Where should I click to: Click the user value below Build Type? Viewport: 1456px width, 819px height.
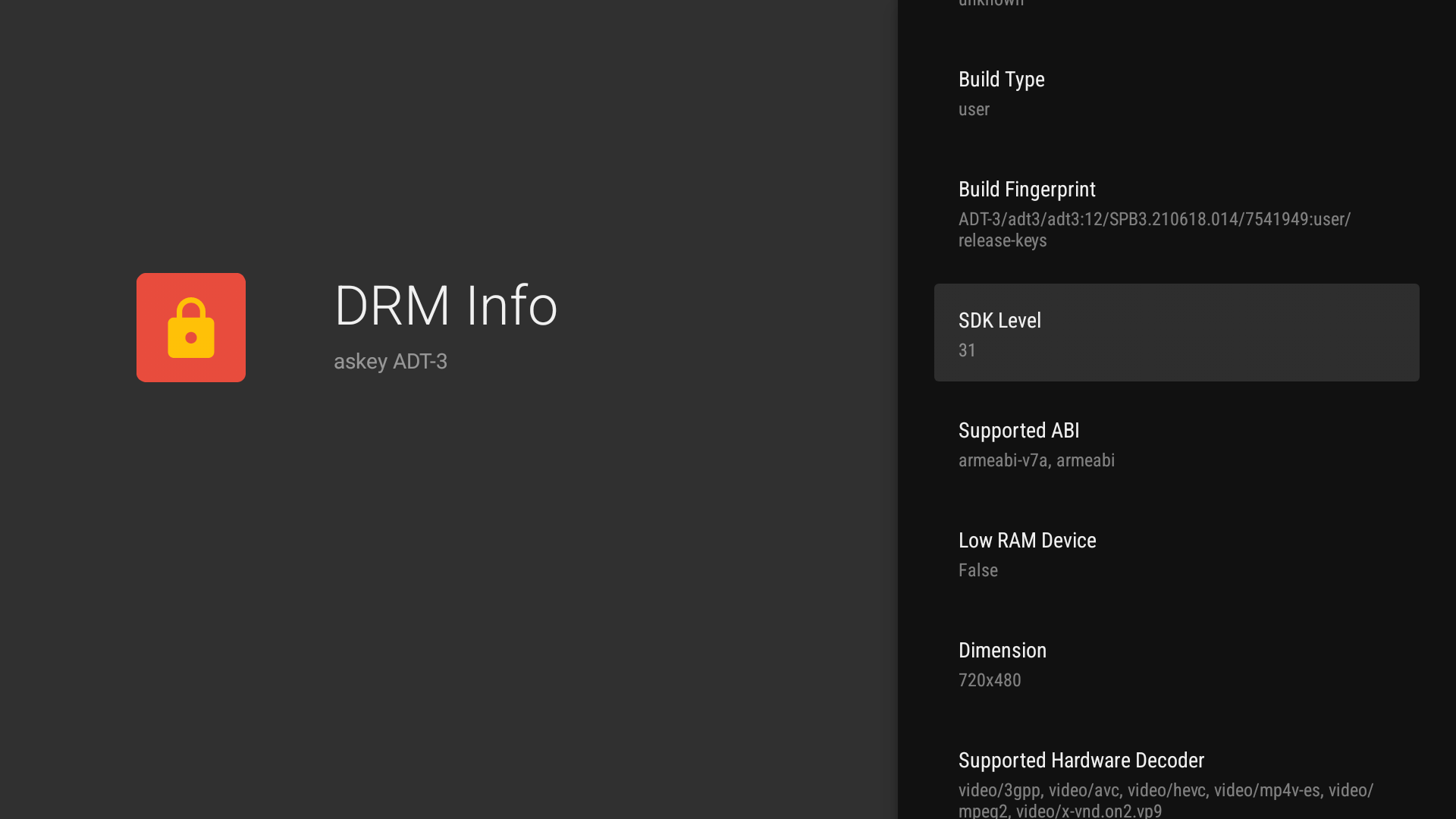tap(974, 109)
